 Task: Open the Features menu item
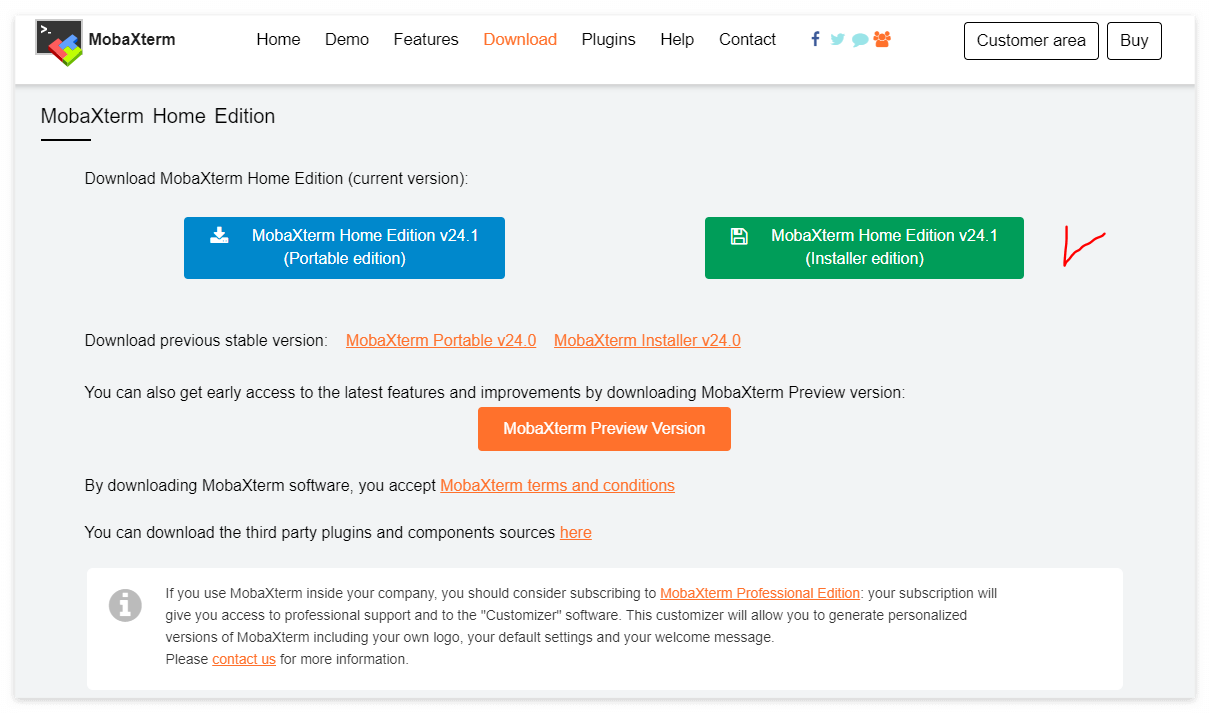tap(426, 40)
